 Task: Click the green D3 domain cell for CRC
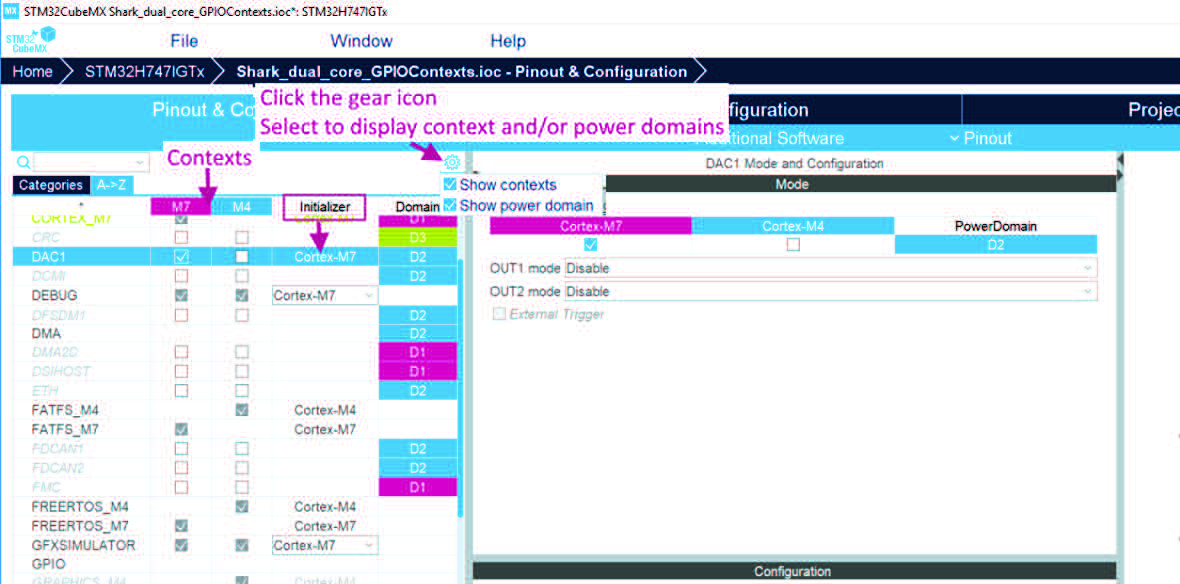pyautogui.click(x=418, y=237)
